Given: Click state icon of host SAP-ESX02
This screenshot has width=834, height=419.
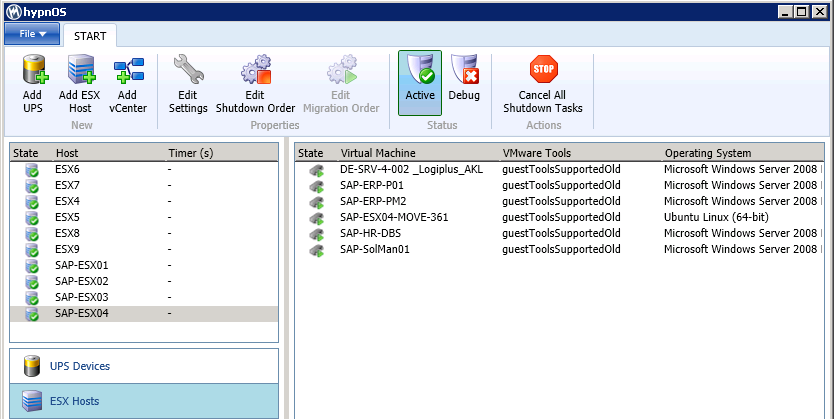Looking at the screenshot, I should 32,282.
